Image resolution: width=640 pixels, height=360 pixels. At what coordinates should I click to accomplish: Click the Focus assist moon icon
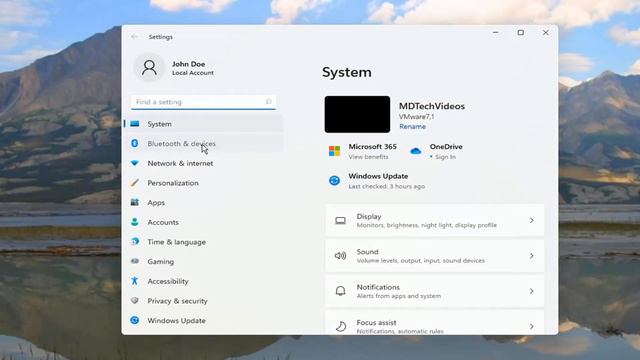(341, 326)
